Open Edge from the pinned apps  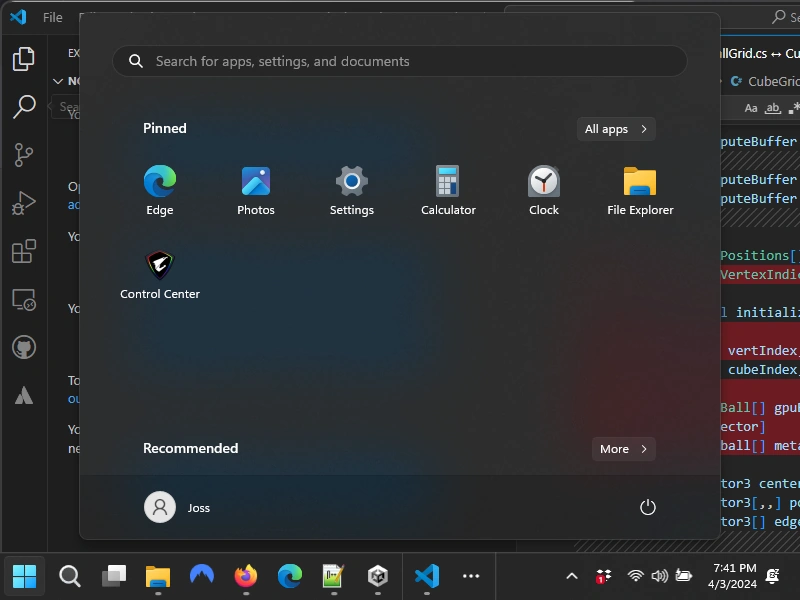pos(160,190)
